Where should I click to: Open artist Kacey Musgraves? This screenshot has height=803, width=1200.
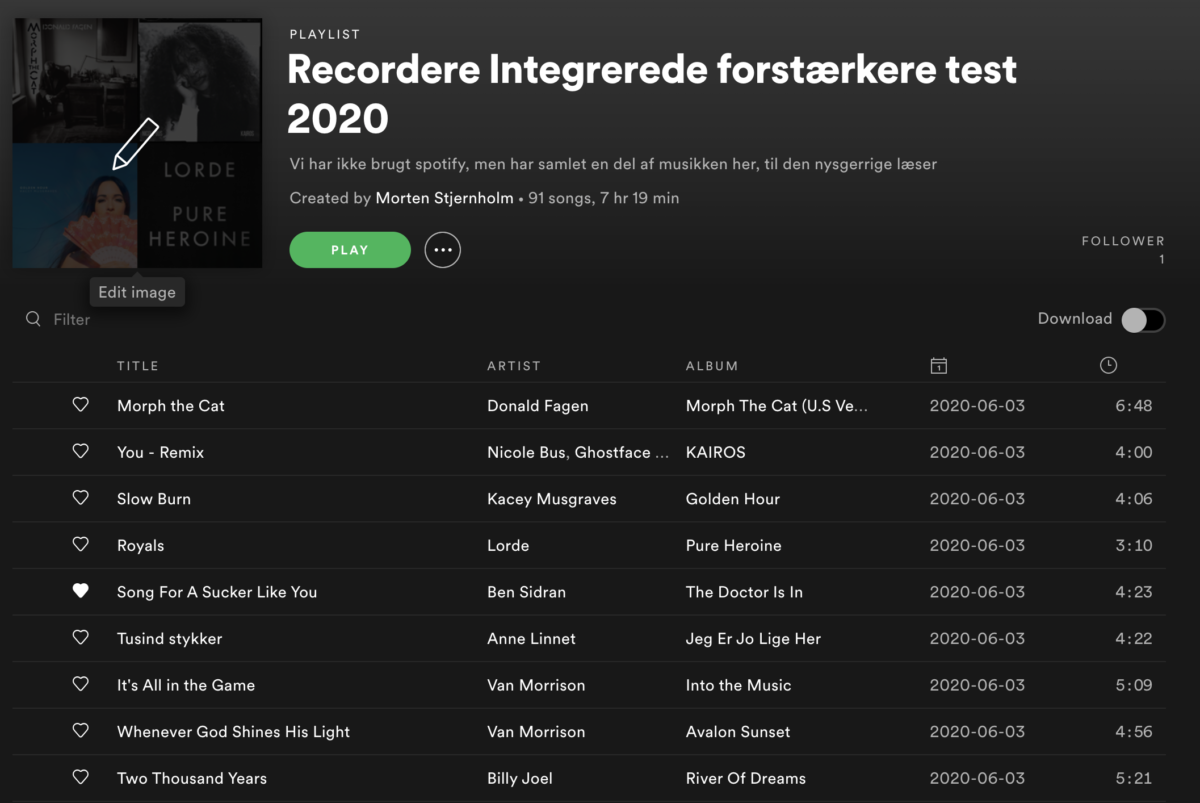pyautogui.click(x=552, y=499)
